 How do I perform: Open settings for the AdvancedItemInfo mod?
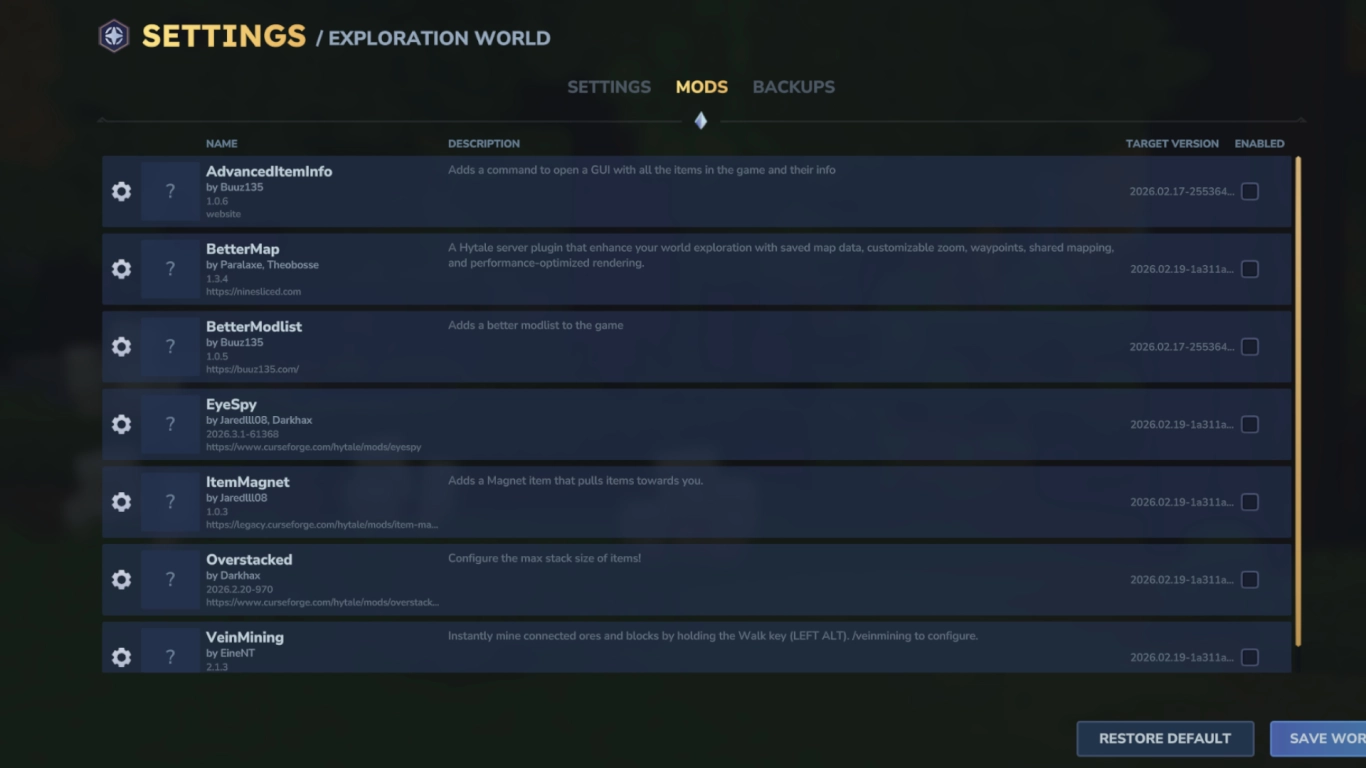(x=121, y=191)
